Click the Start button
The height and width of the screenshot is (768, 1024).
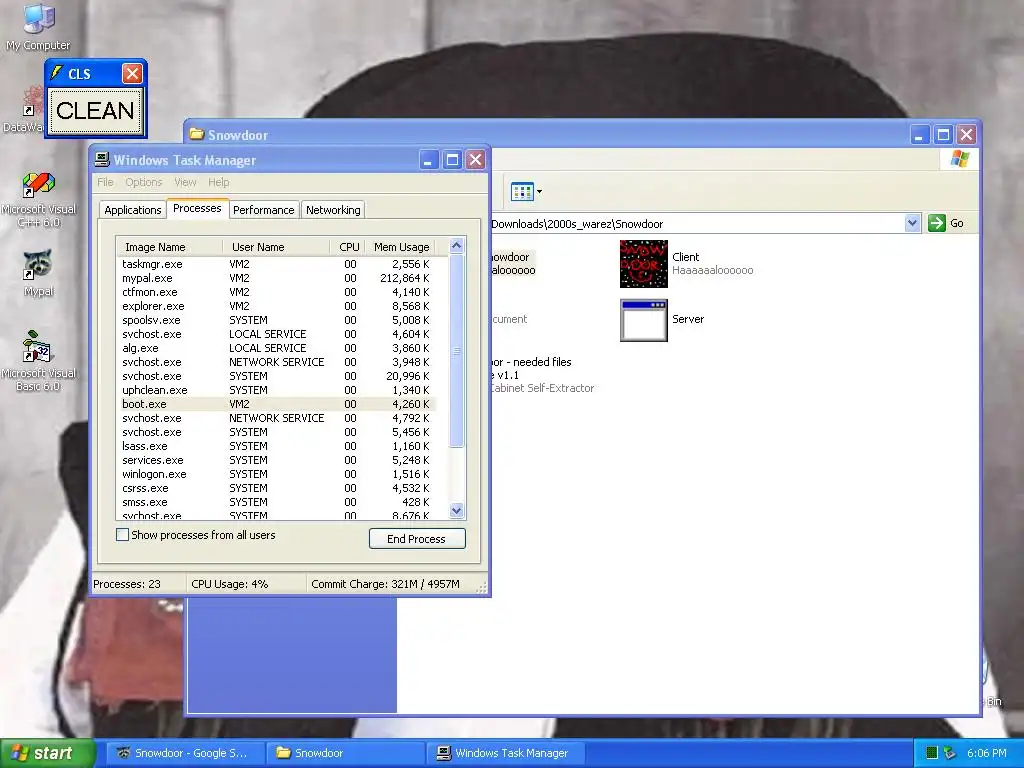[47, 753]
